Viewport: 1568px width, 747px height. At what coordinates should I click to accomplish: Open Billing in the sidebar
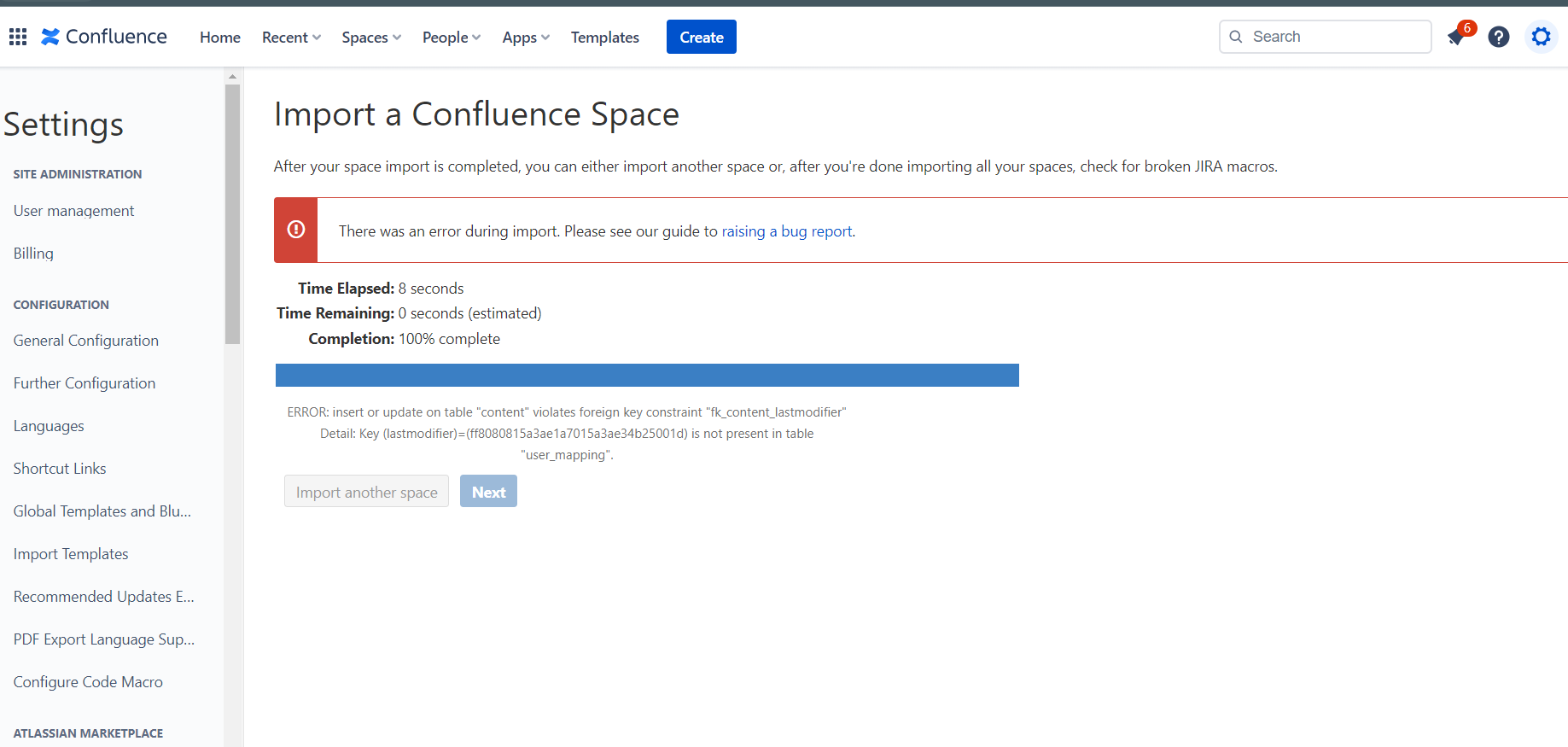point(33,254)
